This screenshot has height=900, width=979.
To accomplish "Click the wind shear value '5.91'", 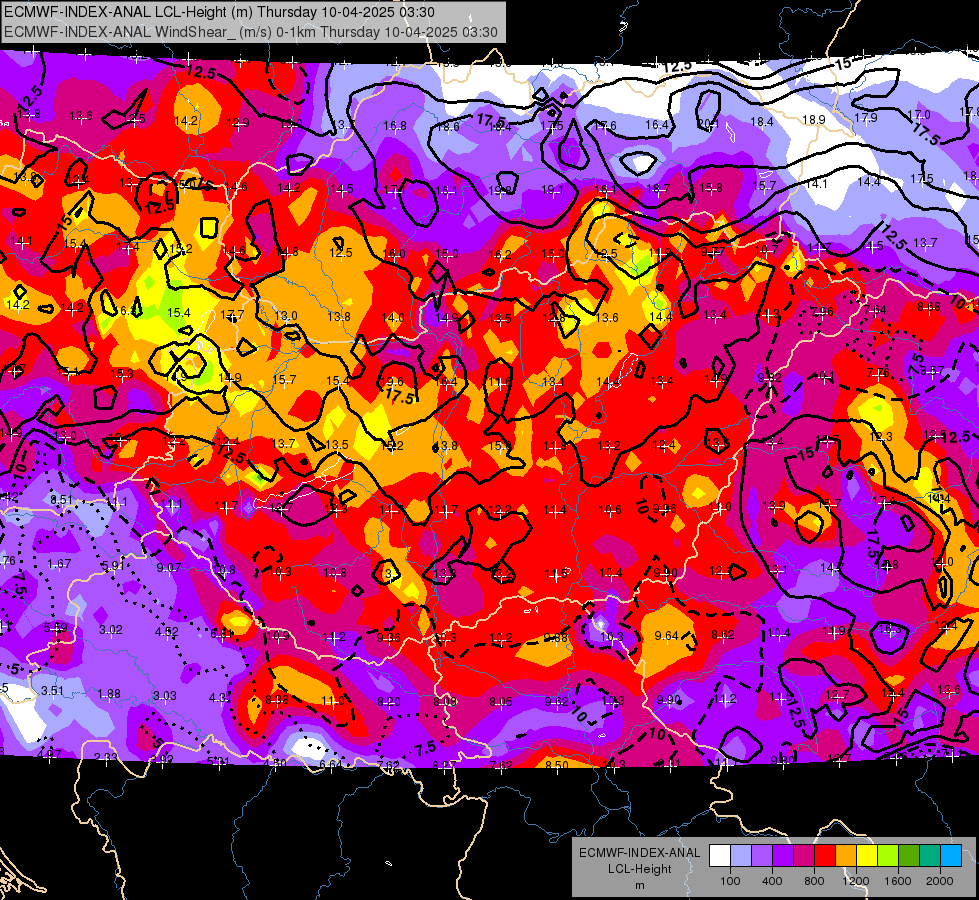I will tap(114, 566).
